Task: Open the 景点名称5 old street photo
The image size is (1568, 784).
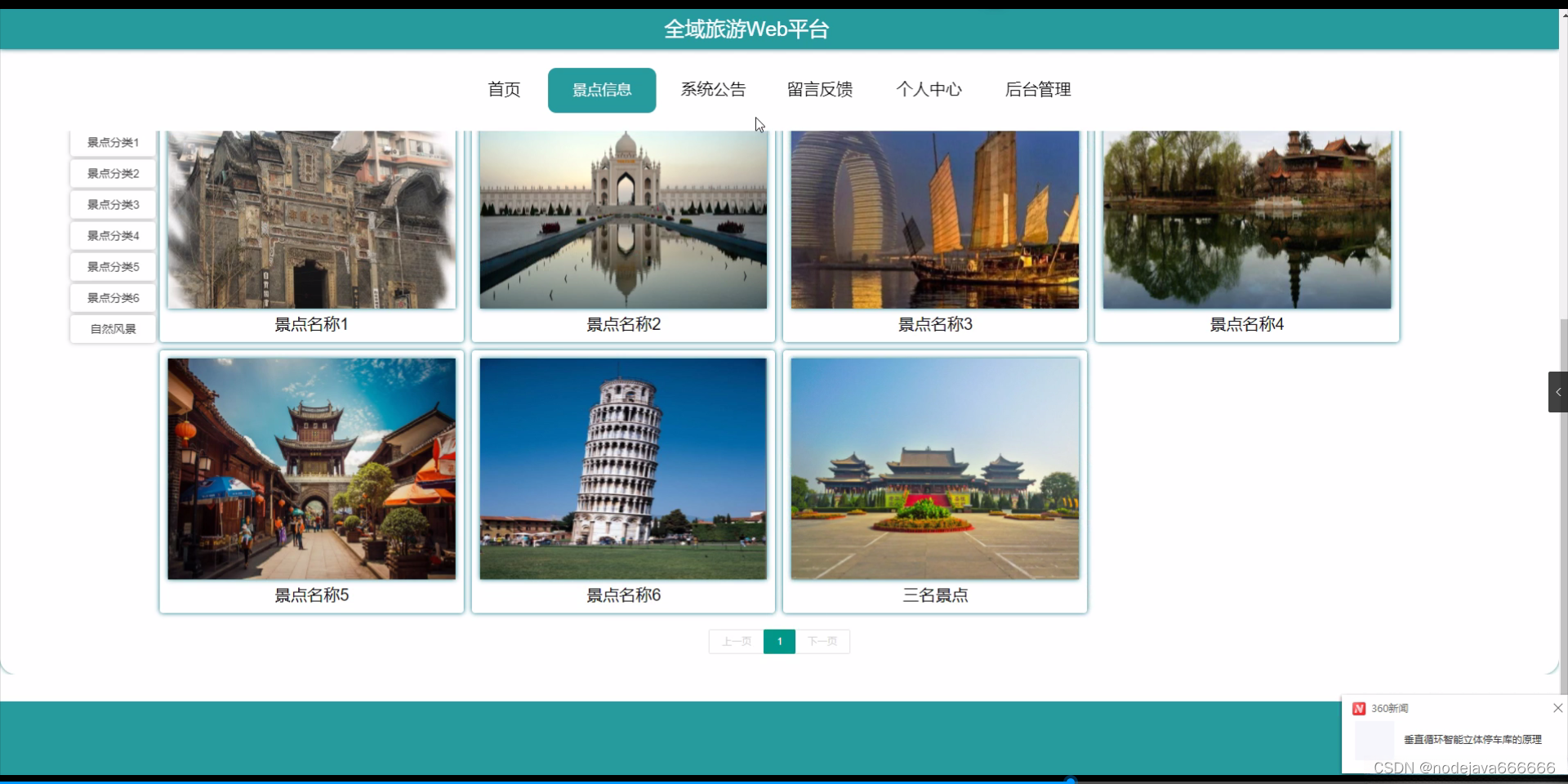Action: [x=311, y=469]
